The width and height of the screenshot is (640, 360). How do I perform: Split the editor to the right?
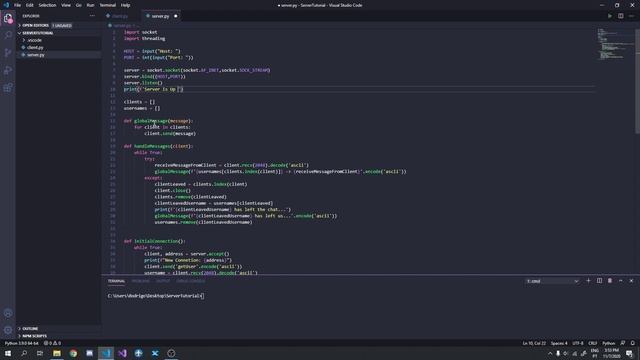[x=620, y=16]
